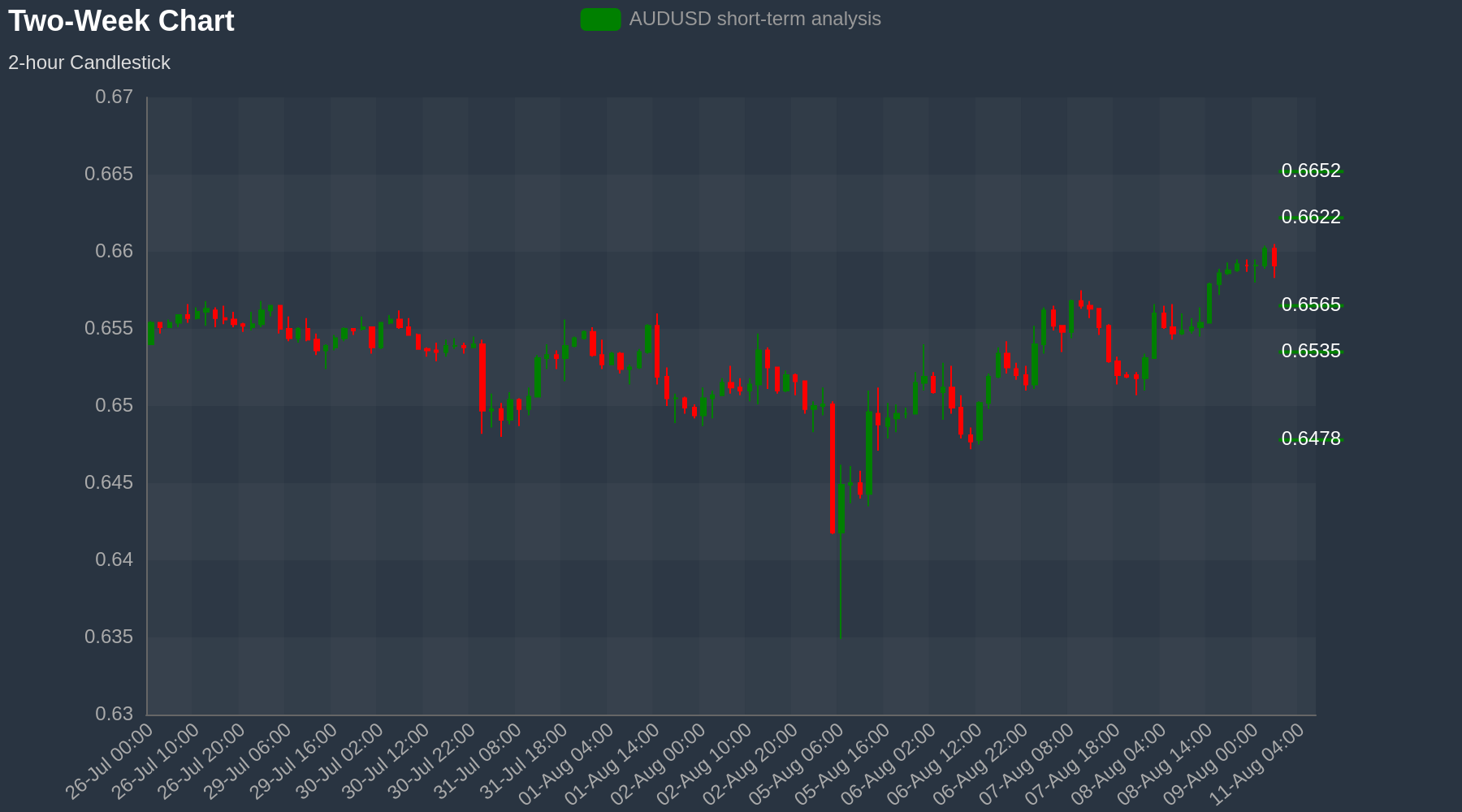The width and height of the screenshot is (1462, 812).
Task: Click the 0.635 y-axis label
Action: pyautogui.click(x=109, y=637)
